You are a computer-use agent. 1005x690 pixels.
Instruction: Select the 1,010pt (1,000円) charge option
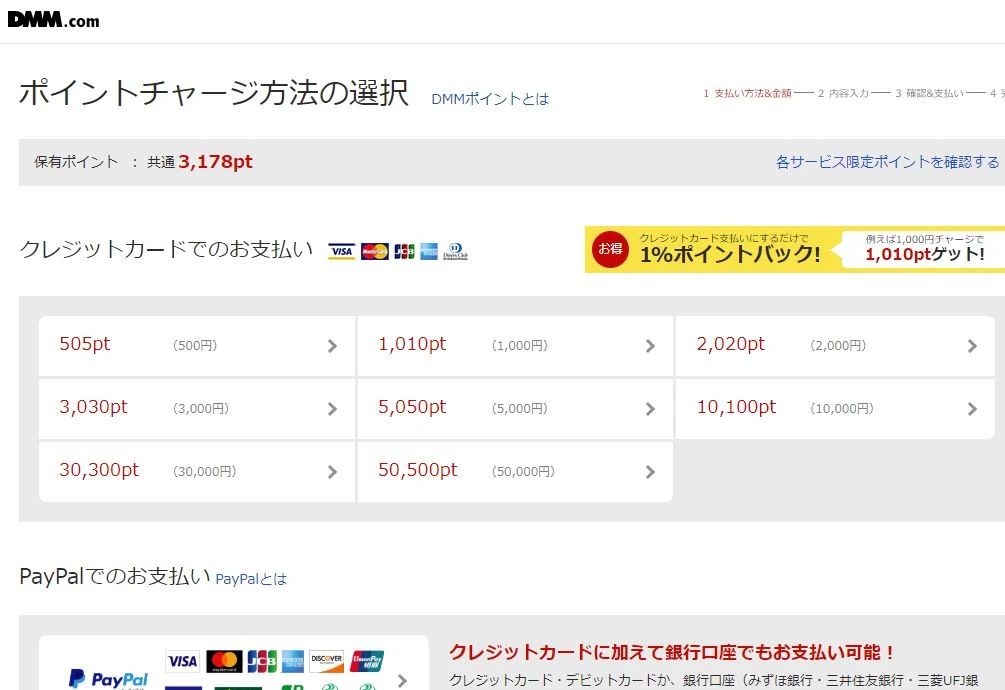pyautogui.click(x=515, y=345)
